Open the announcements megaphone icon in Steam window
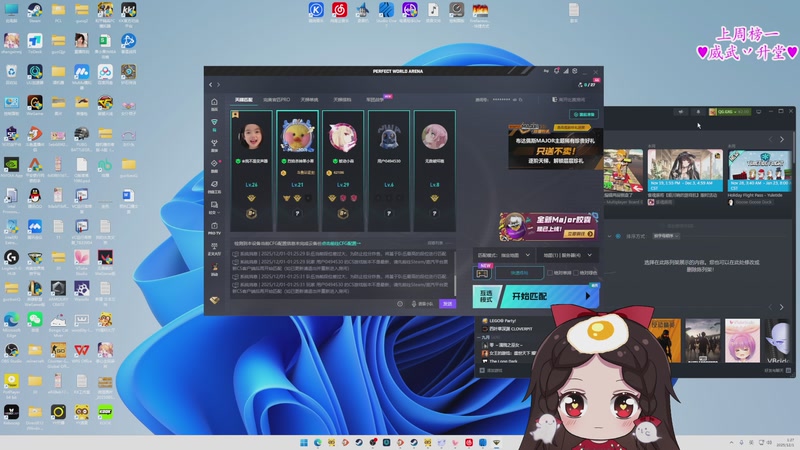This screenshot has height=450, width=800. pos(681,112)
